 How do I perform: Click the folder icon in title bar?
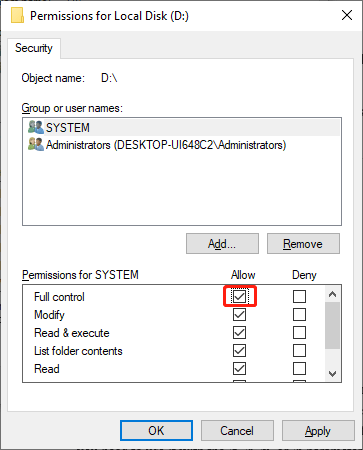pyautogui.click(x=17, y=15)
